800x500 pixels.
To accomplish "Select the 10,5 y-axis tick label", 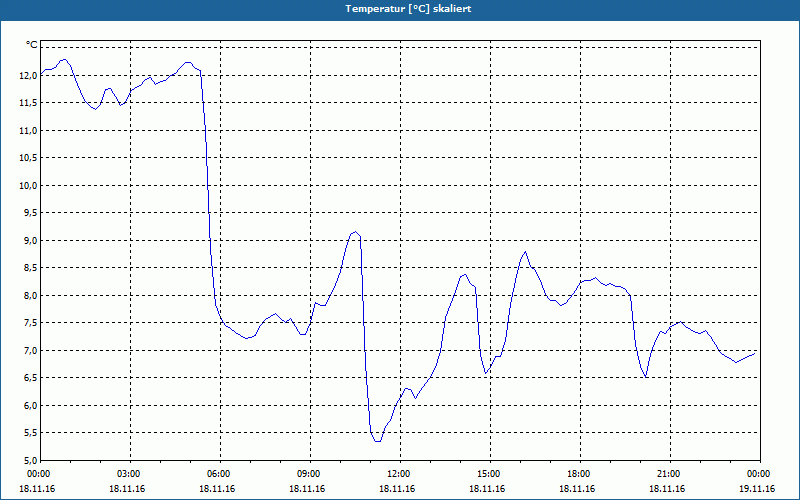I will [28, 158].
